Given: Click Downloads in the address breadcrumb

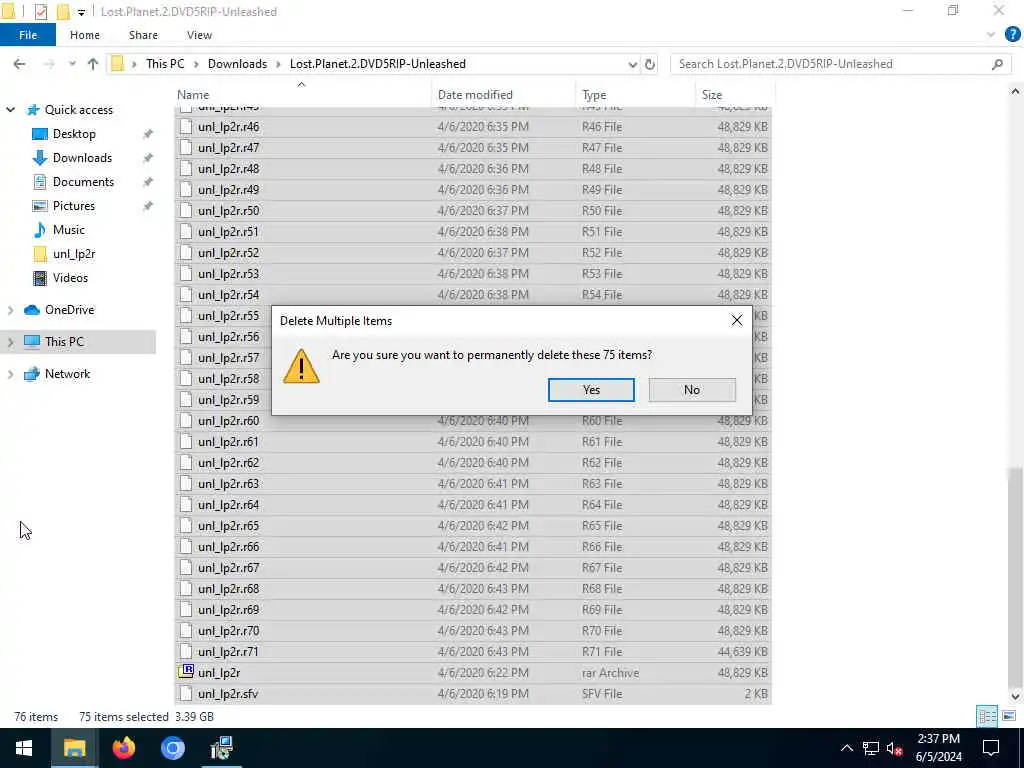Looking at the screenshot, I should point(237,64).
